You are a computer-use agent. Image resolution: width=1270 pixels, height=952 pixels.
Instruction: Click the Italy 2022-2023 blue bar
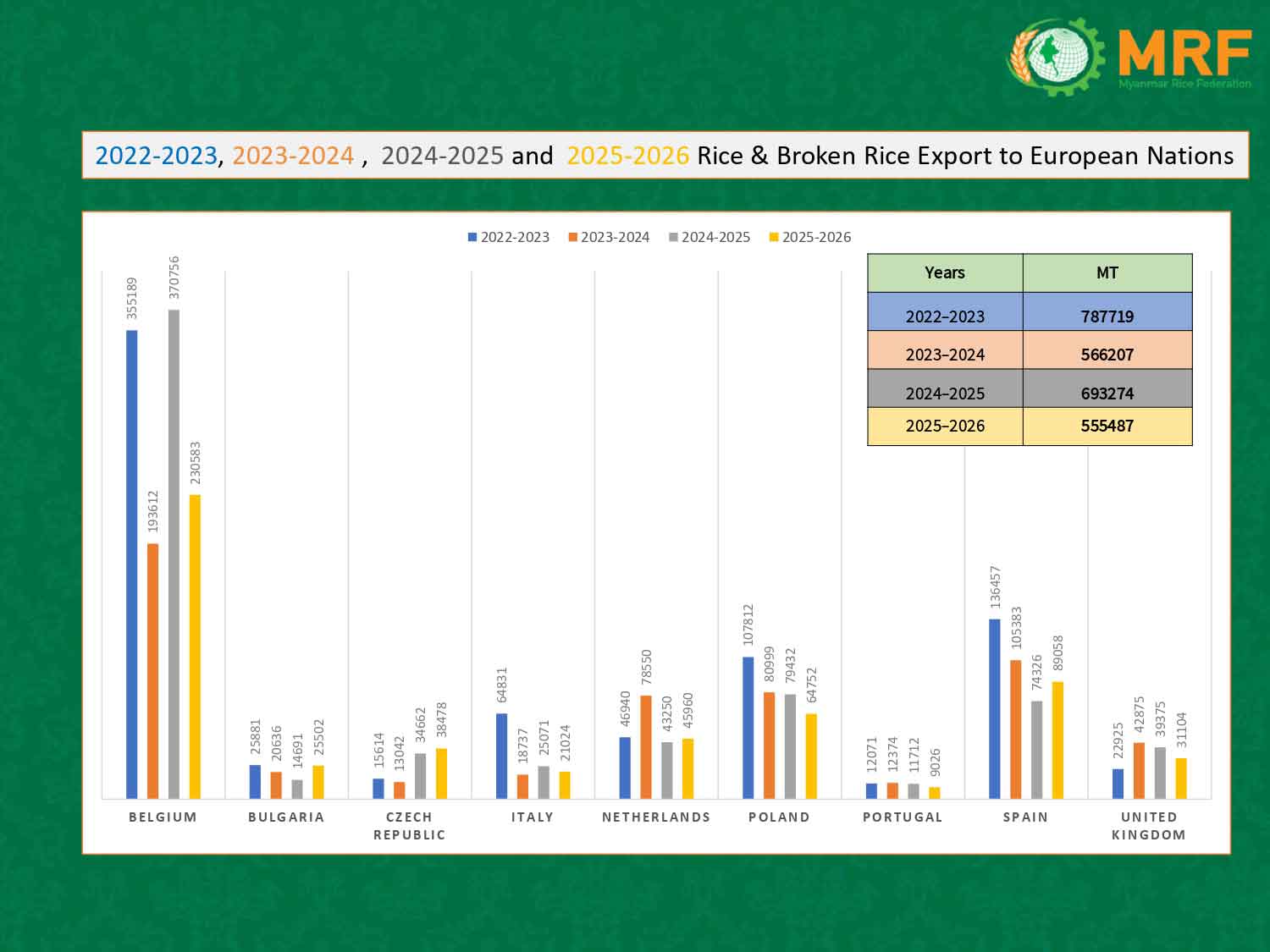[x=501, y=757]
